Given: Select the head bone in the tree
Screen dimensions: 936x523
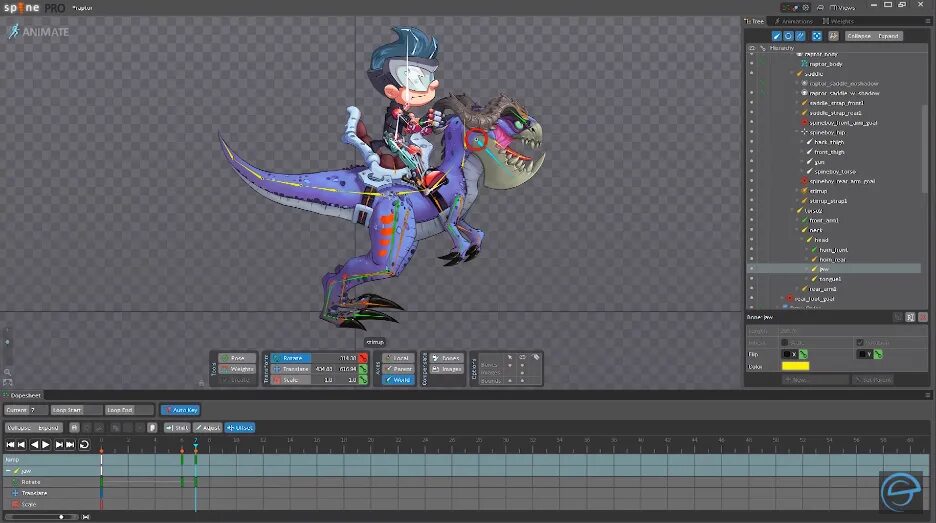Looking at the screenshot, I should click(821, 240).
